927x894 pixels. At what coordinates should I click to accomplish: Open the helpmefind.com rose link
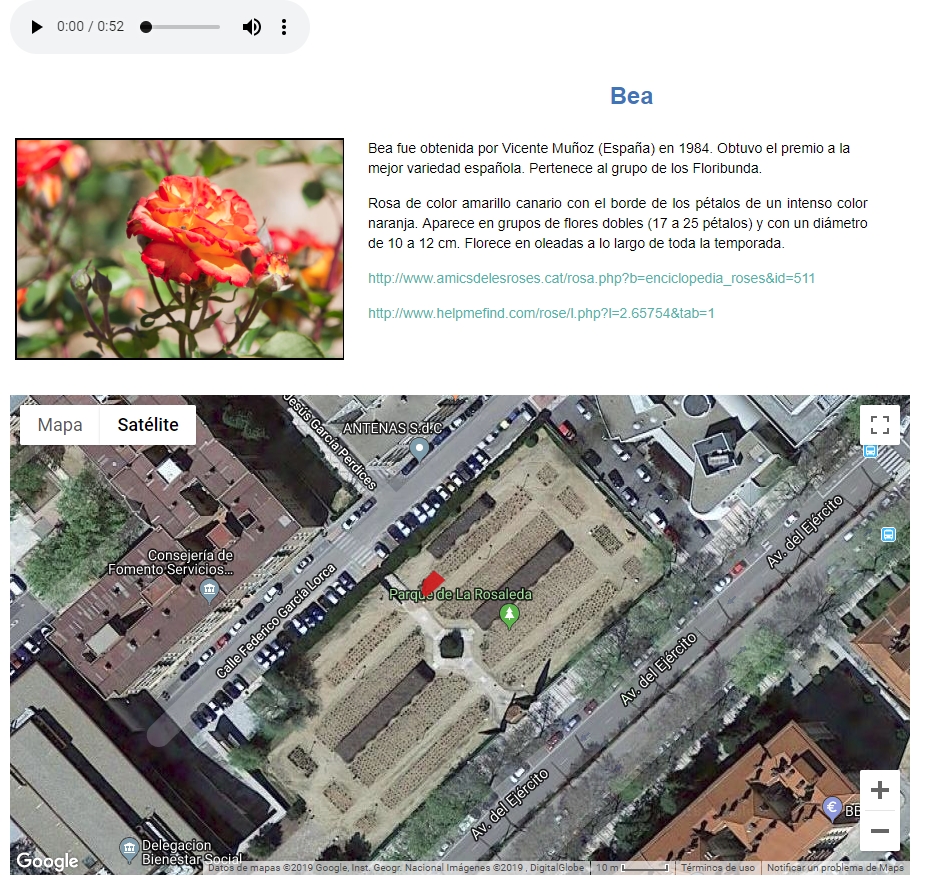pyautogui.click(x=541, y=313)
